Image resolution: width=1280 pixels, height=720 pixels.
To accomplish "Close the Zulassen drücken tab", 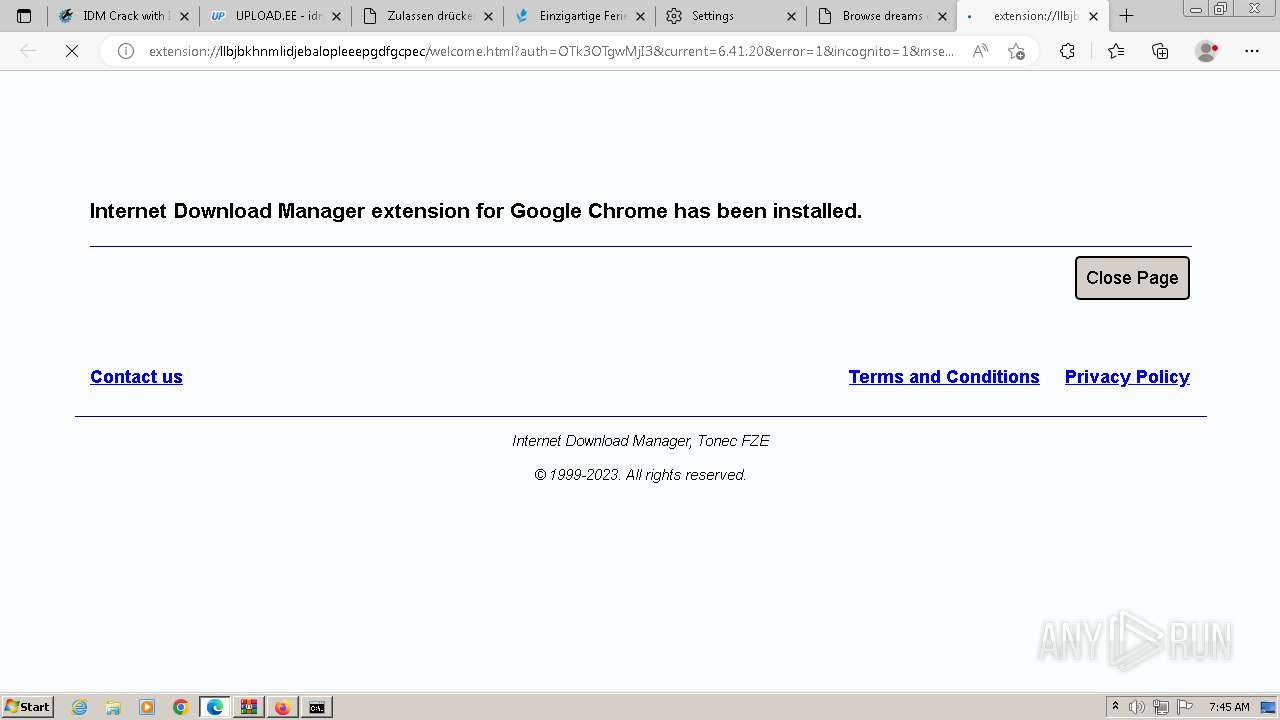I will point(489,16).
